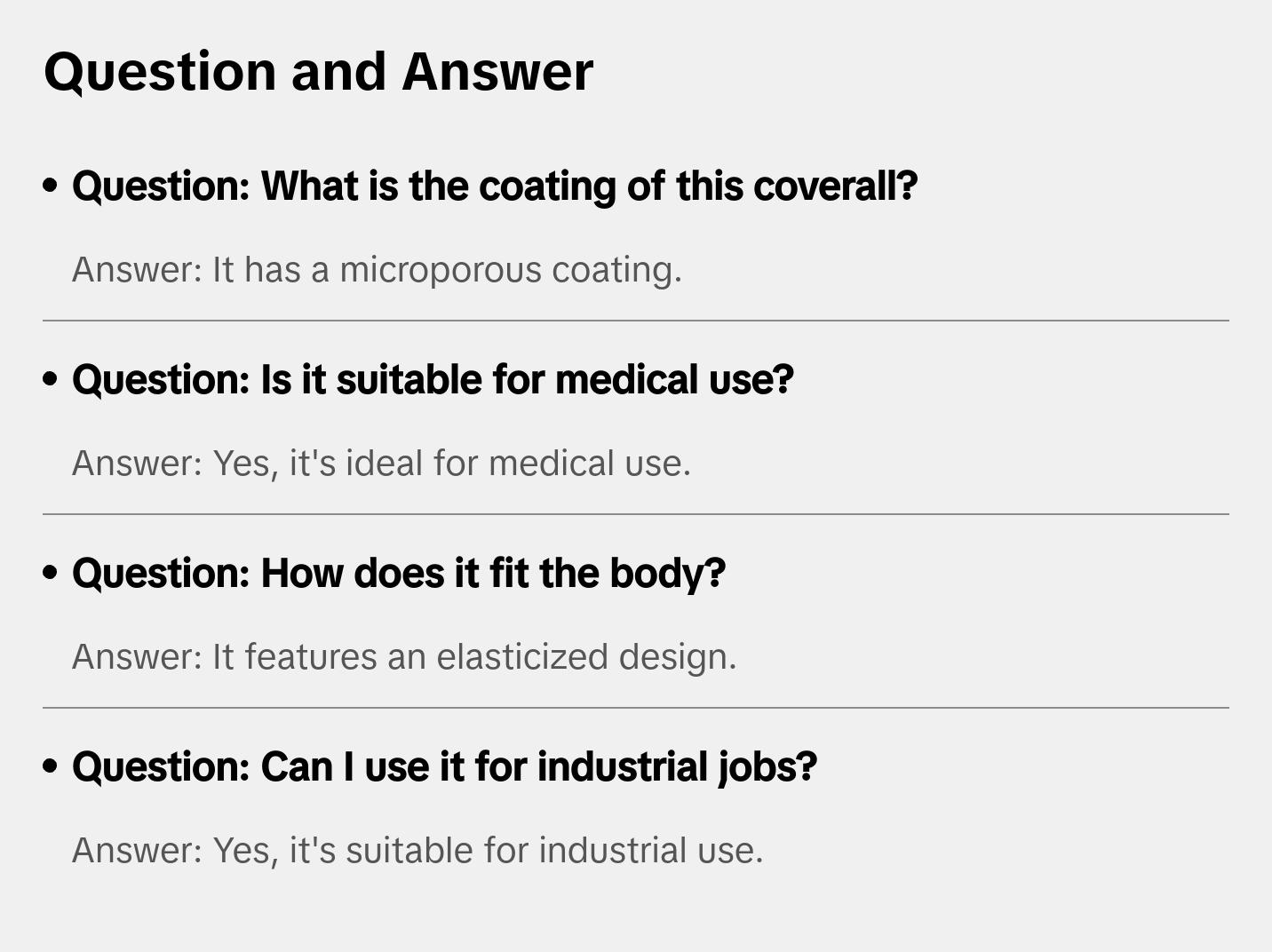Viewport: 1272px width, 952px height.
Task: Select the 'It has a microporous coating' answer
Action: (377, 270)
